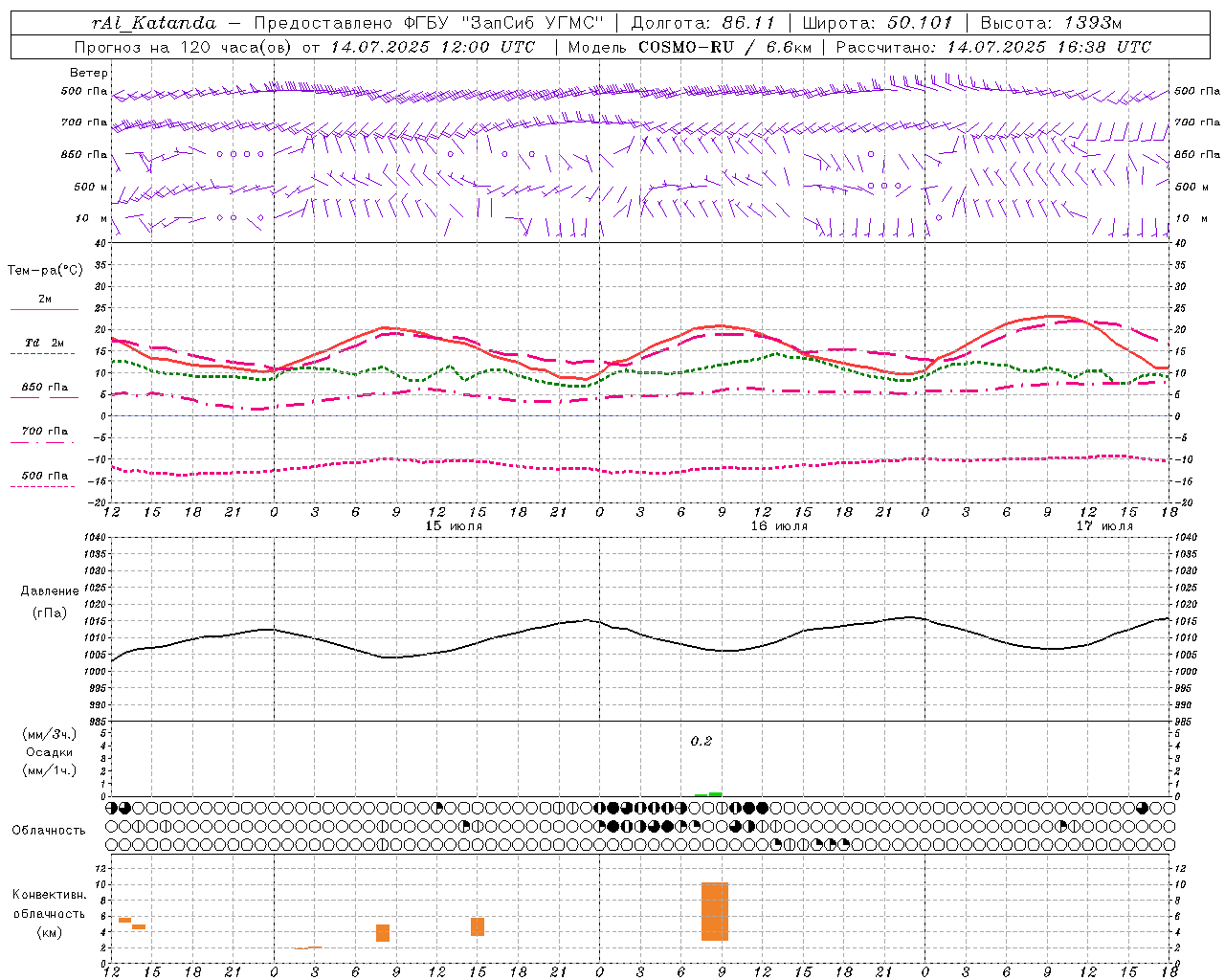Image resolution: width=1225 pixels, height=980 pixels.
Task: Click the 15 июля date label
Action: [454, 526]
